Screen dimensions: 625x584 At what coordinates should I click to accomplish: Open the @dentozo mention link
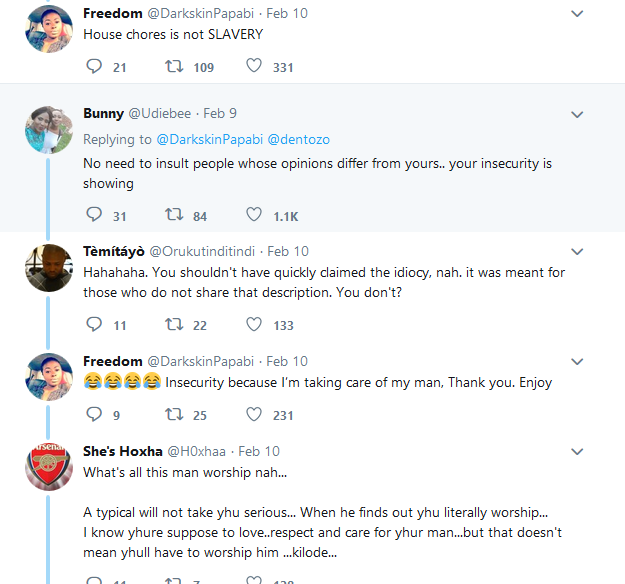299,139
